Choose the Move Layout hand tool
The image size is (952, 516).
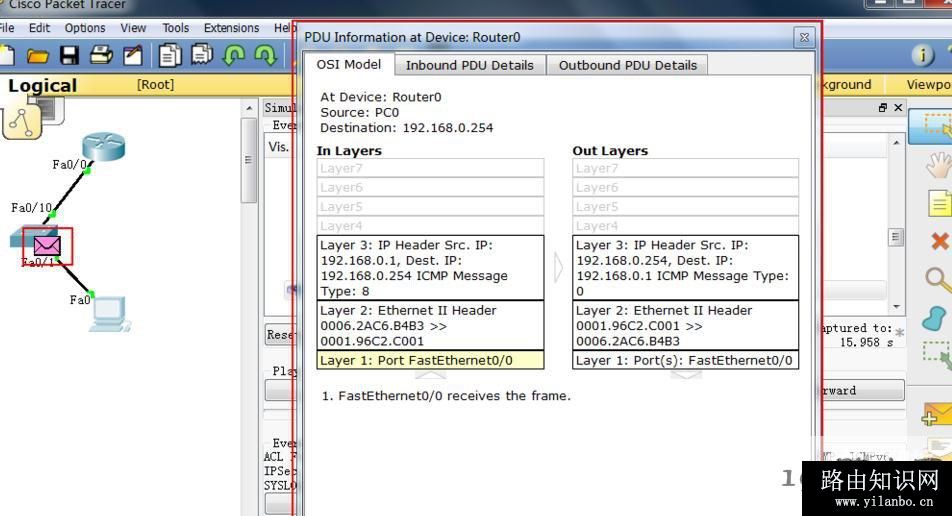pos(939,165)
